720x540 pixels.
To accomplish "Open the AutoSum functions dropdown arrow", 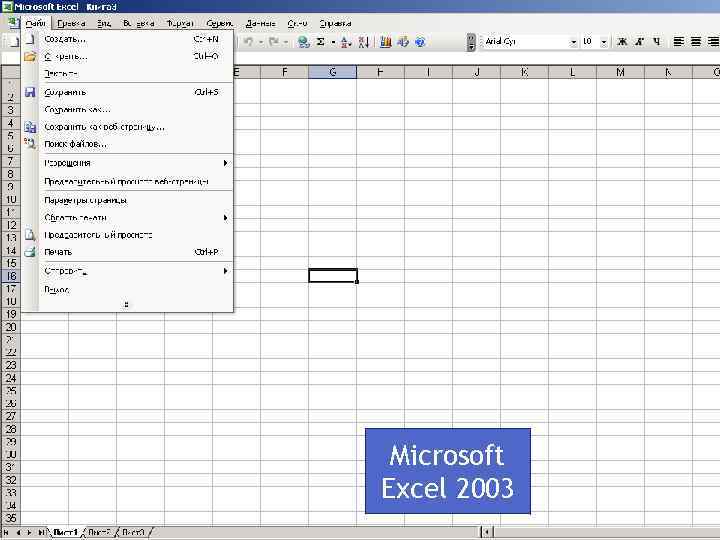I will tap(333, 42).
